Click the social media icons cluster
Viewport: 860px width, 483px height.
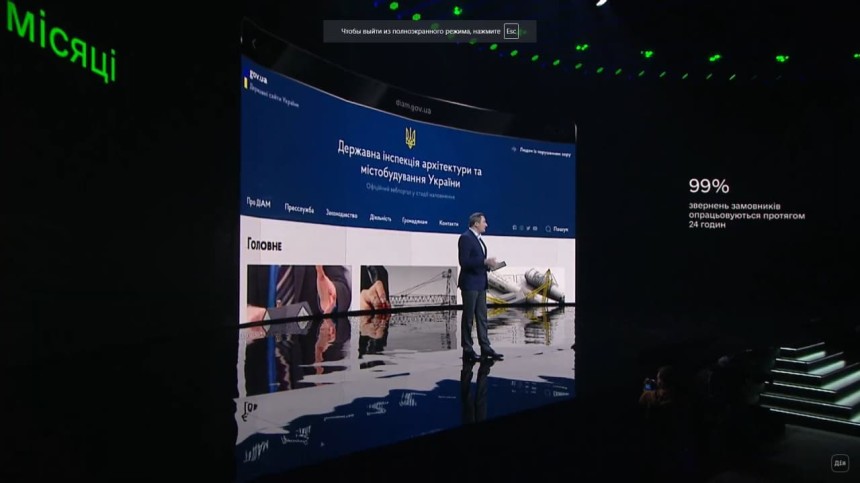523,228
